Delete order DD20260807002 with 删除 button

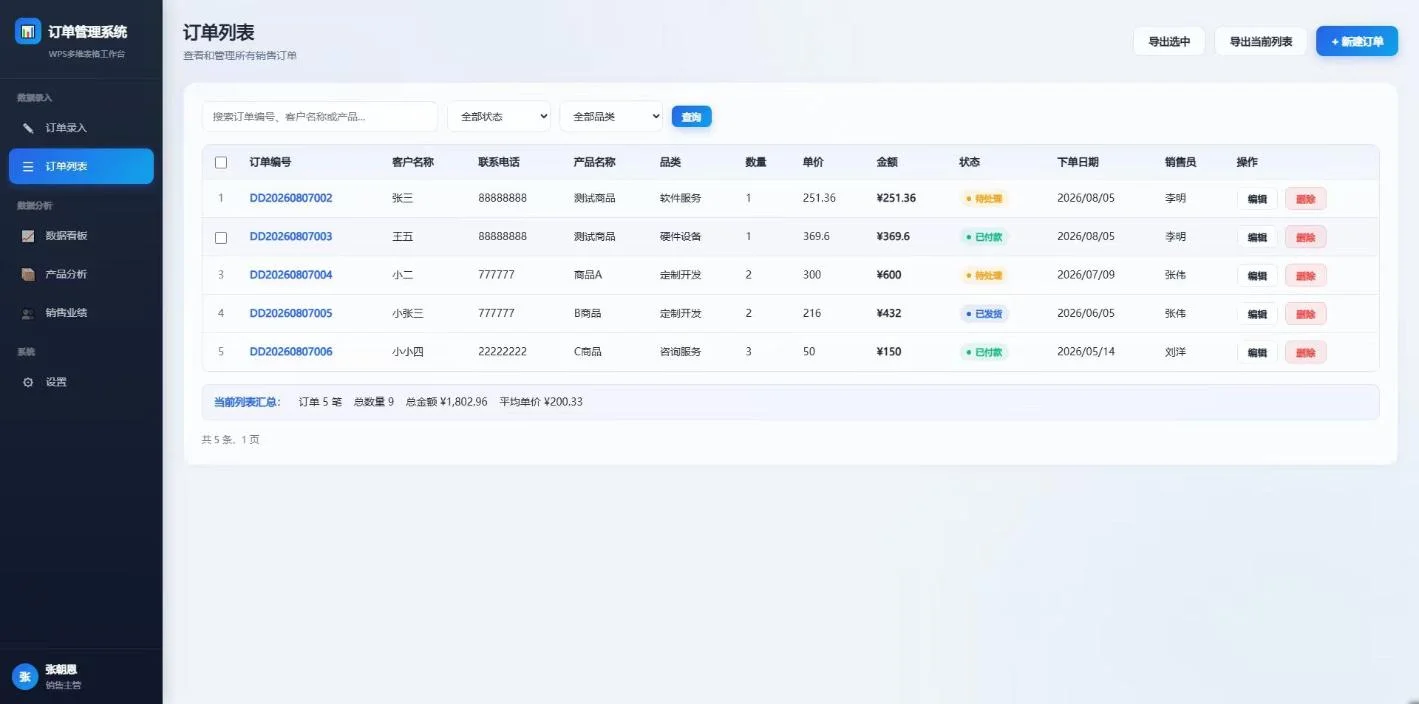click(1306, 199)
